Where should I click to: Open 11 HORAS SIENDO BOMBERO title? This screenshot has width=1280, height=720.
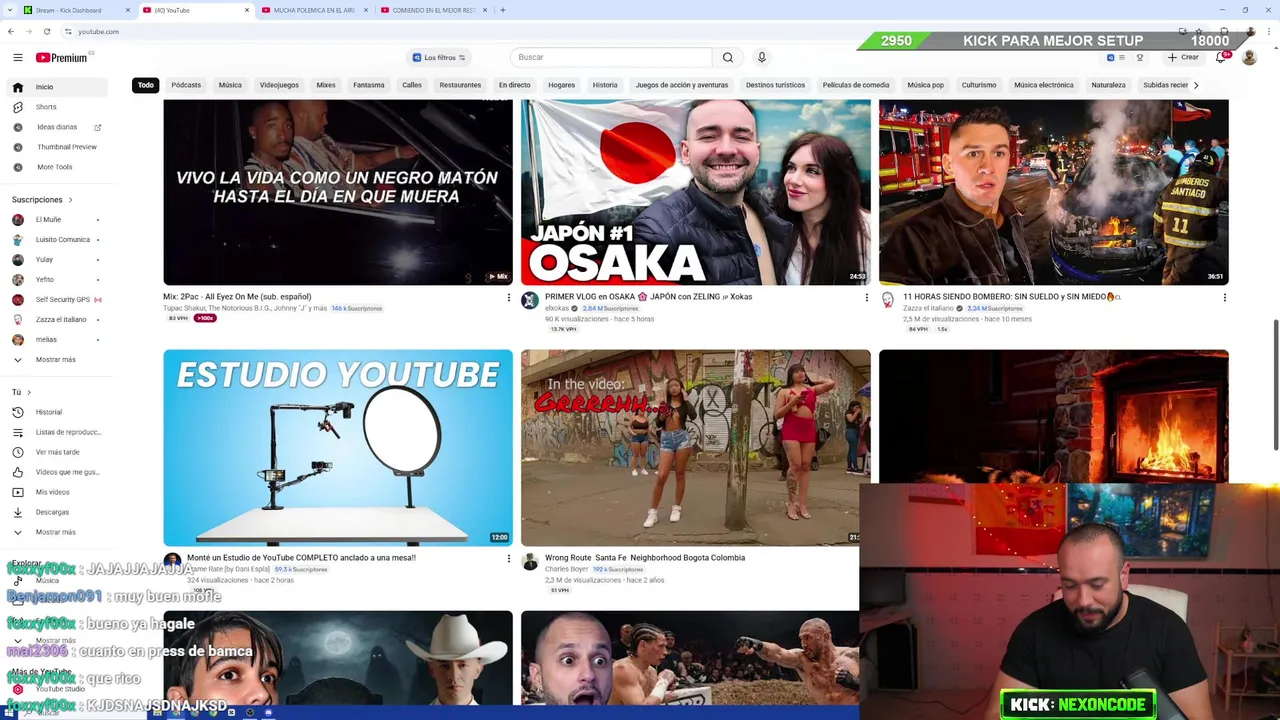(1012, 297)
